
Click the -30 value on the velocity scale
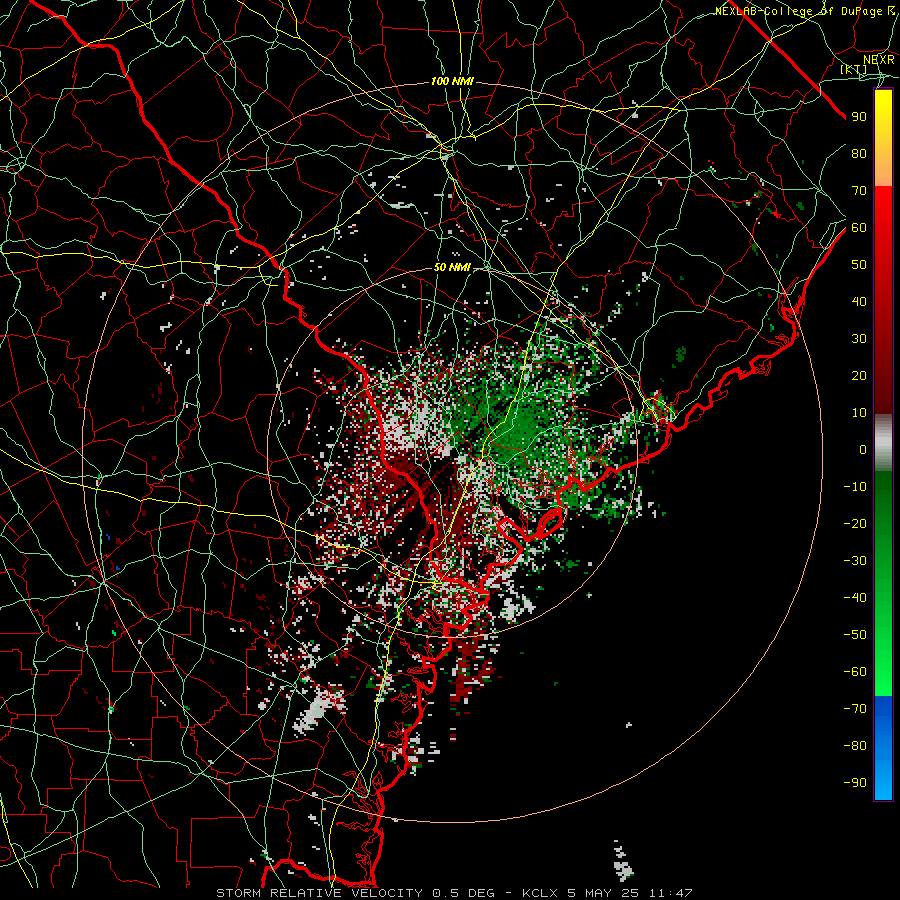click(855, 561)
